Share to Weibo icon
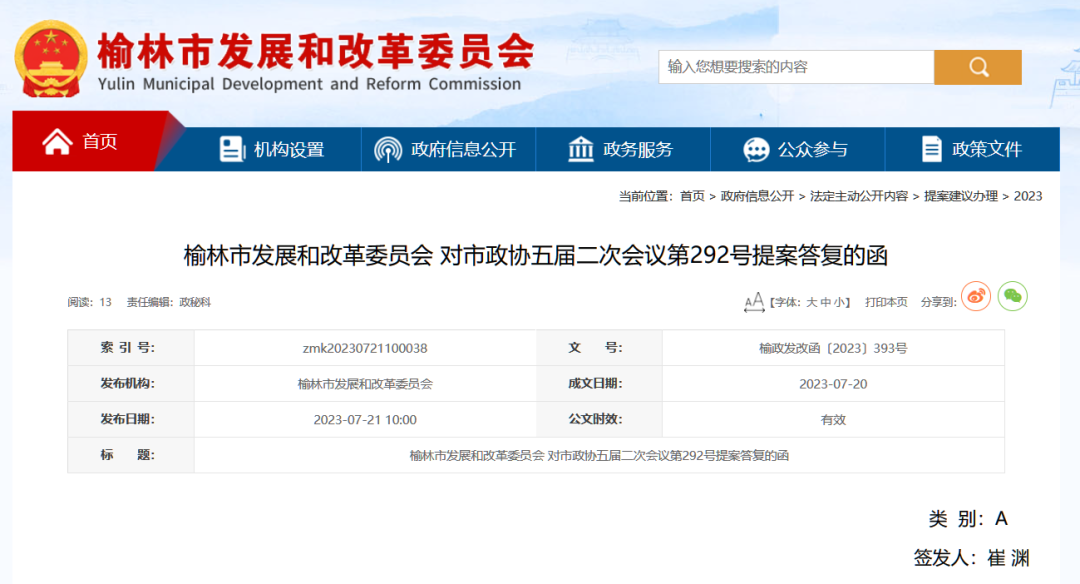Image resolution: width=1080 pixels, height=584 pixels. pyautogui.click(x=976, y=297)
